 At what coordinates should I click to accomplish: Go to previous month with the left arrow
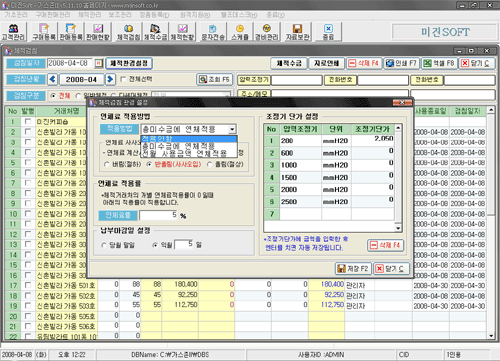tap(53, 79)
